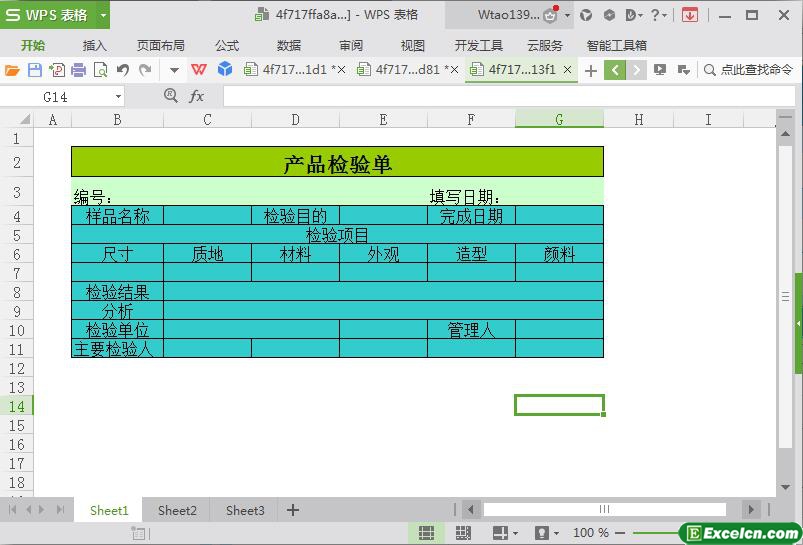Screen dimensions: 803x545
Task: Click the Save disk icon
Action: point(35,70)
